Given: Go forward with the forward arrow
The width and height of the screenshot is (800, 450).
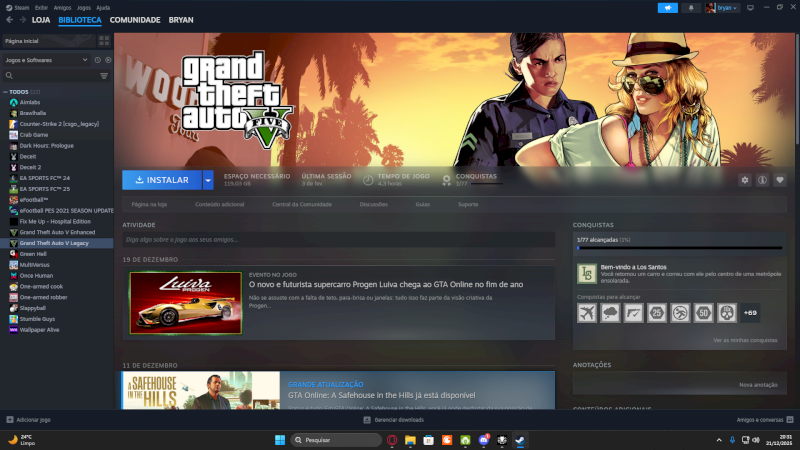Looking at the screenshot, I should (22, 20).
